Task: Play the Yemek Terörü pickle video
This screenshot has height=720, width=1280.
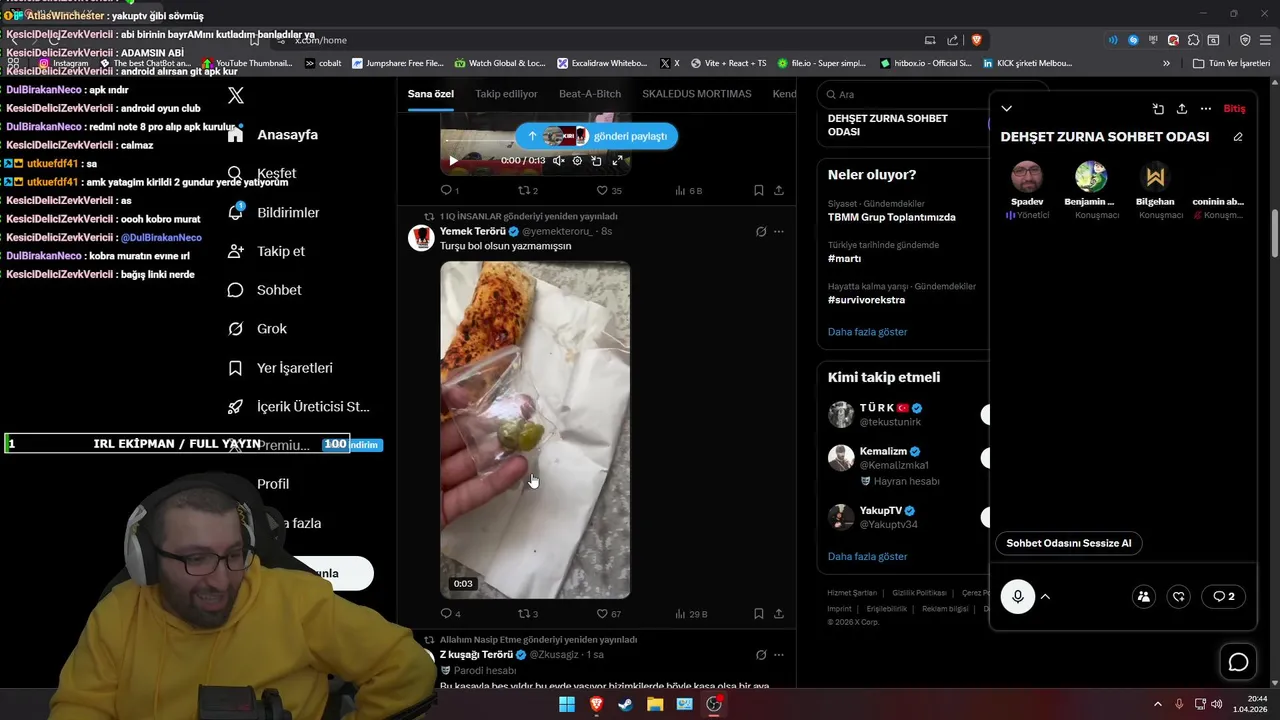Action: coord(535,430)
